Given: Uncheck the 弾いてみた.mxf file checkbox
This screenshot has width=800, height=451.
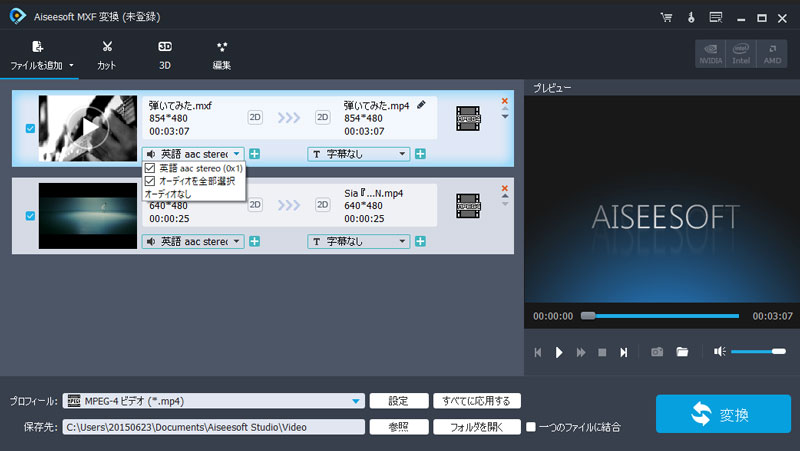Looking at the screenshot, I should click(30, 129).
